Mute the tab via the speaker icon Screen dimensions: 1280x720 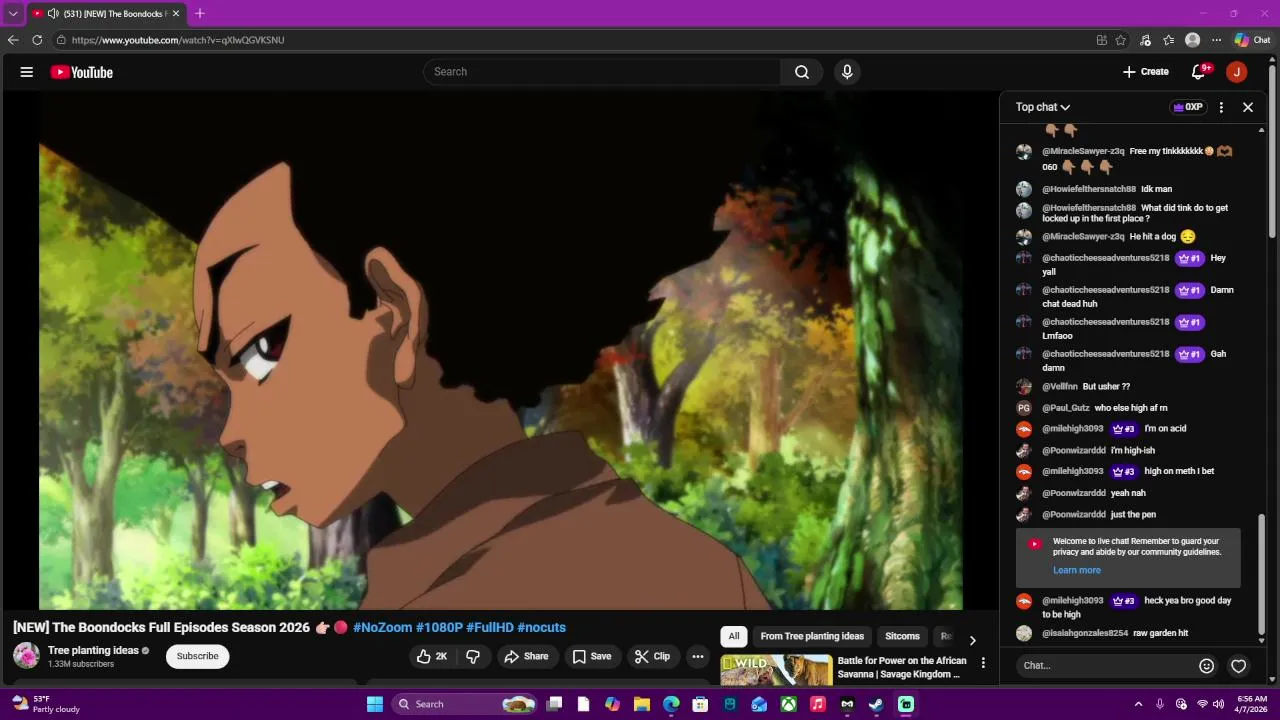coord(53,14)
